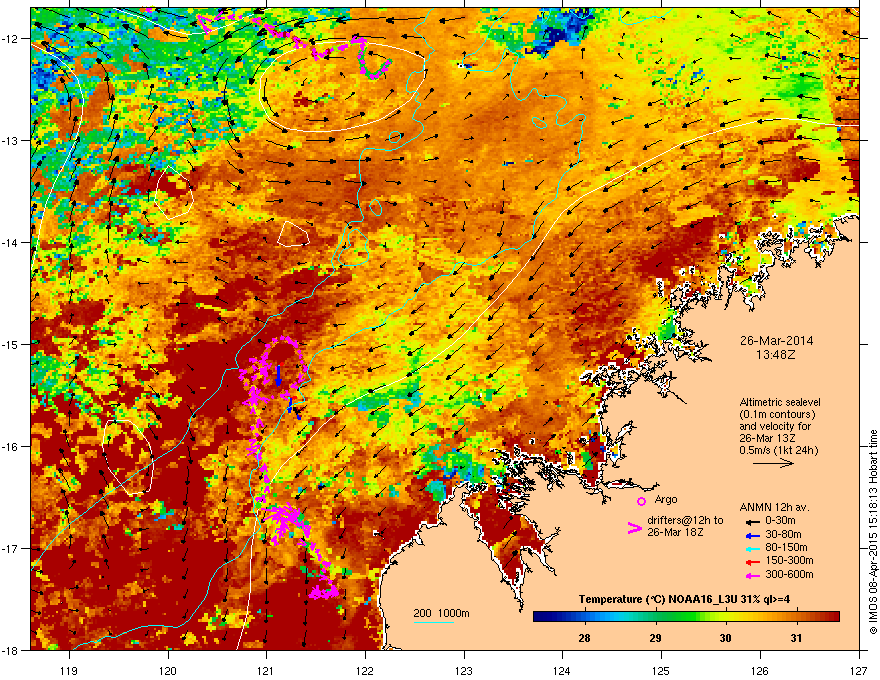Click the latitude axis label -16
The height and width of the screenshot is (680, 880).
pos(11,447)
